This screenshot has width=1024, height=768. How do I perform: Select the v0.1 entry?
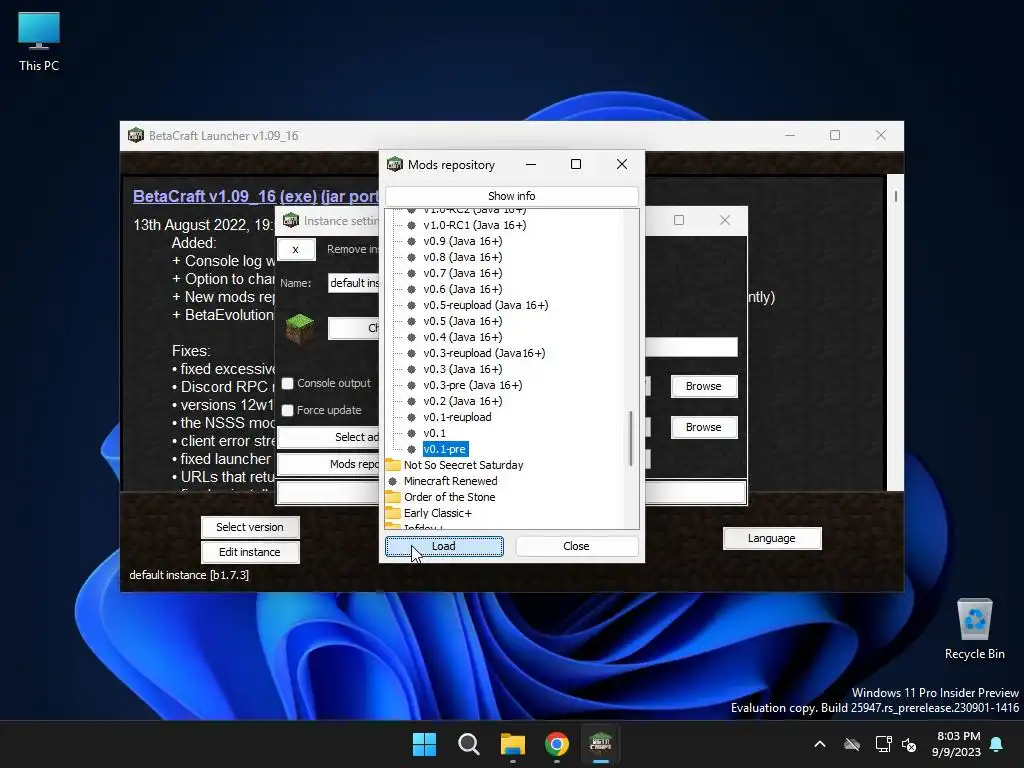click(x=434, y=433)
